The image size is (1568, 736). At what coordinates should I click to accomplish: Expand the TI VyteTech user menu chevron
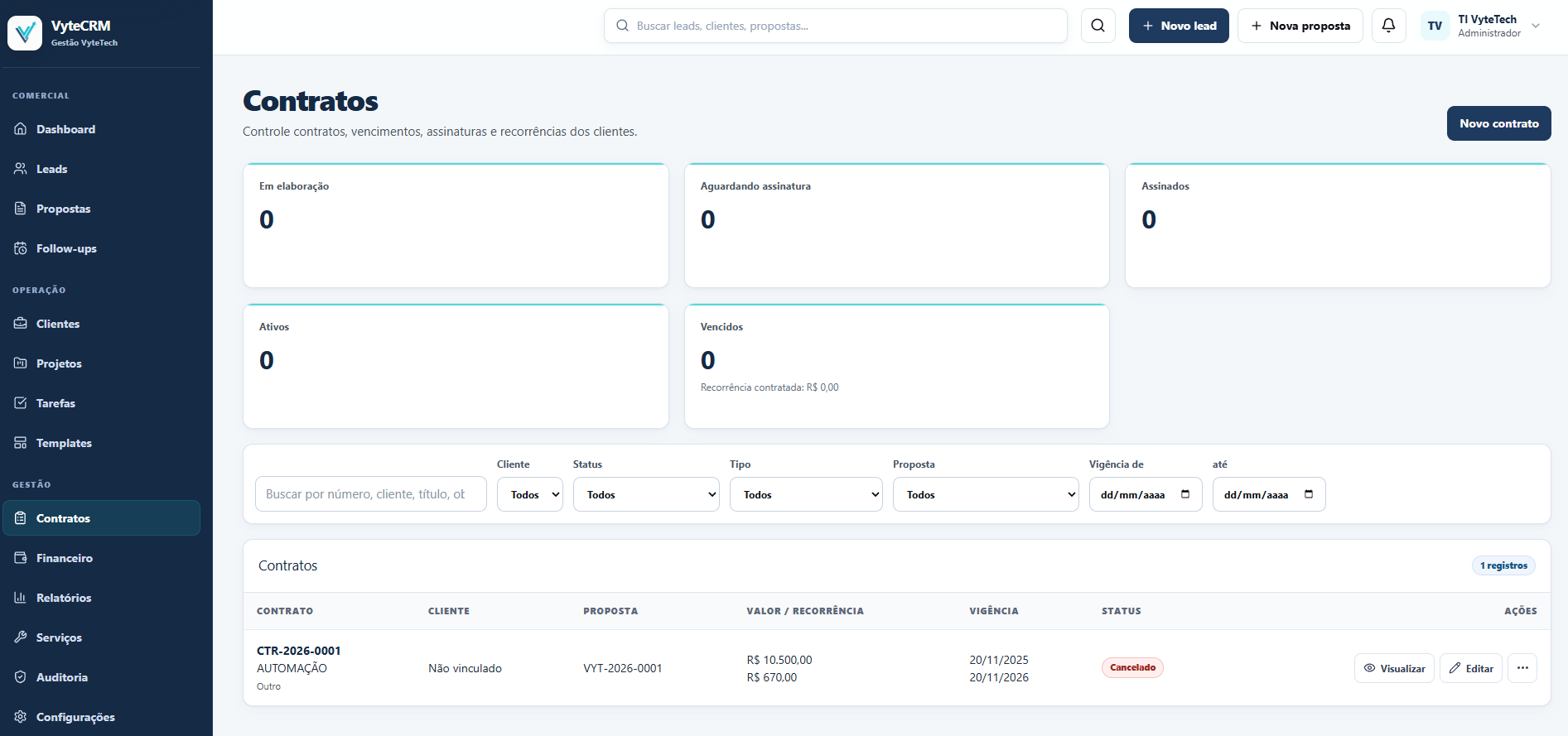[1536, 26]
